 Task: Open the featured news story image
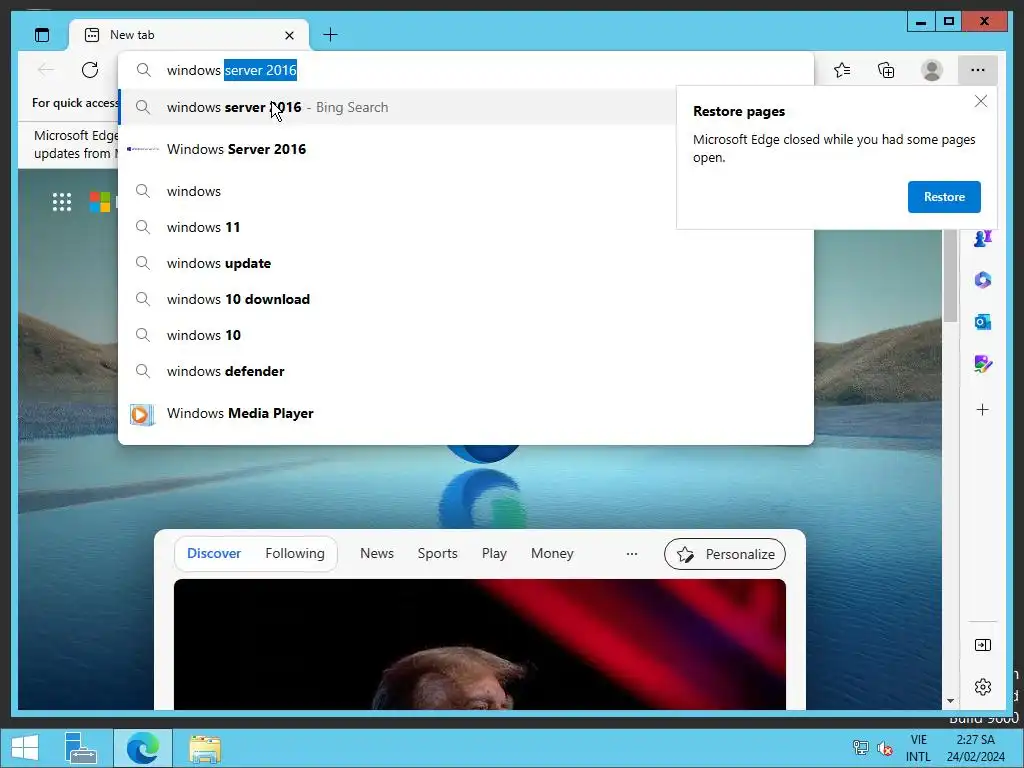coord(480,645)
